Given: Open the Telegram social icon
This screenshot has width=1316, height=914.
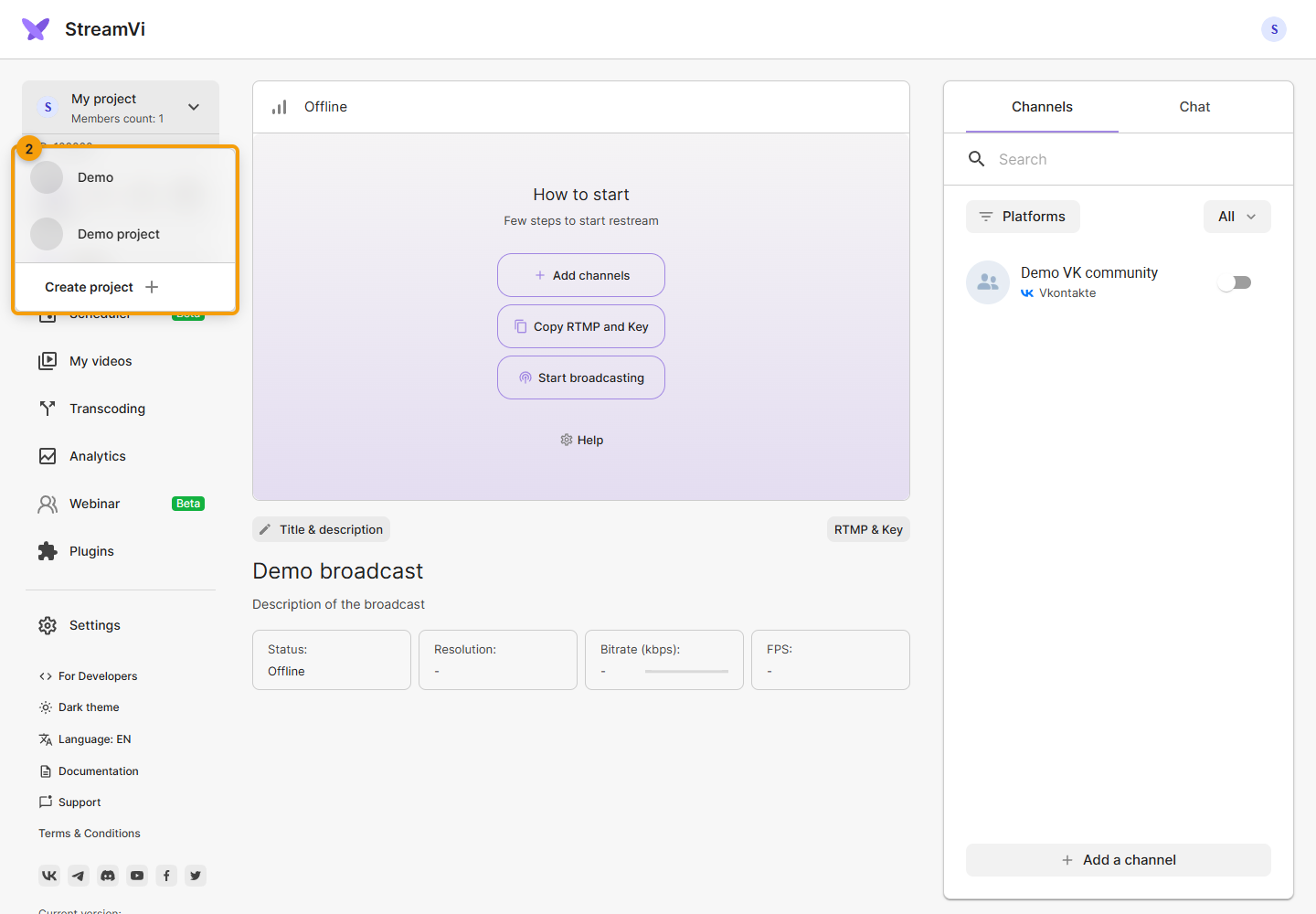Looking at the screenshot, I should tap(79, 876).
